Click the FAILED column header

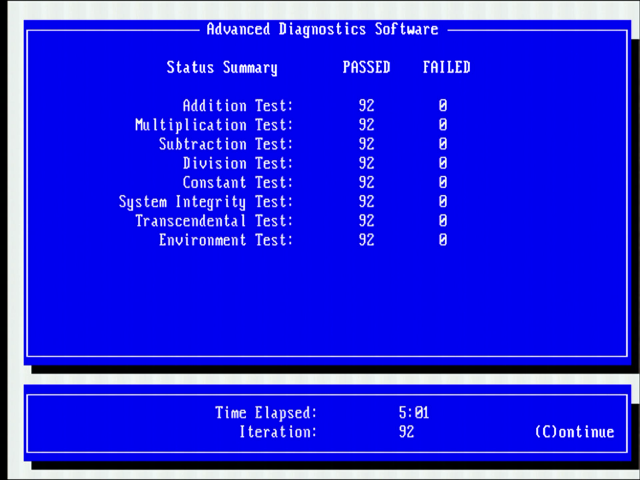tap(447, 67)
